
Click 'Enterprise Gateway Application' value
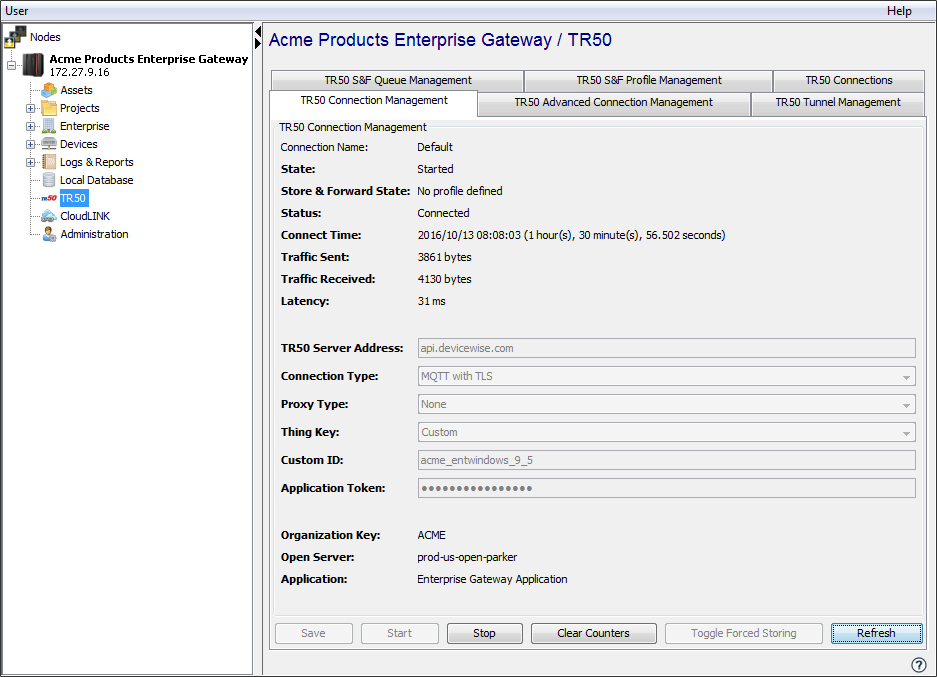(492, 579)
